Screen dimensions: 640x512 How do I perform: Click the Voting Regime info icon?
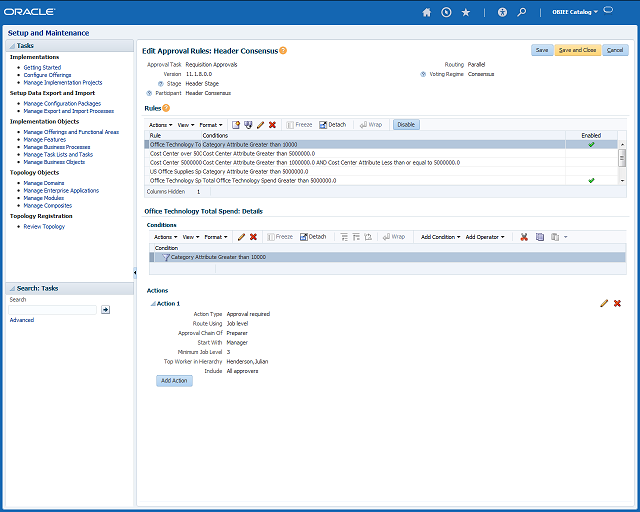point(423,74)
